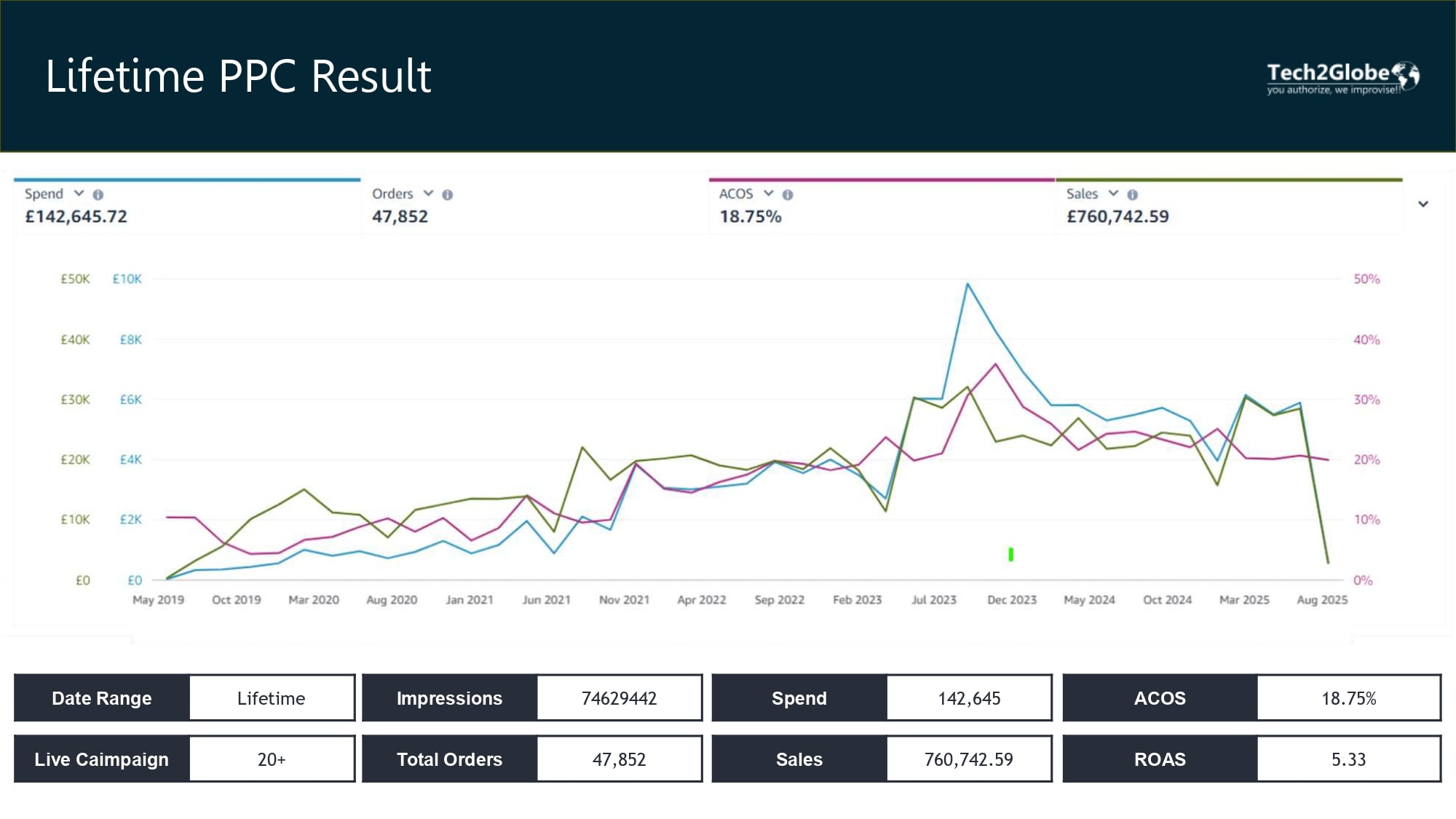This screenshot has width=1456, height=819.
Task: Select the Spend metric card £142,645.72
Action: (x=187, y=207)
